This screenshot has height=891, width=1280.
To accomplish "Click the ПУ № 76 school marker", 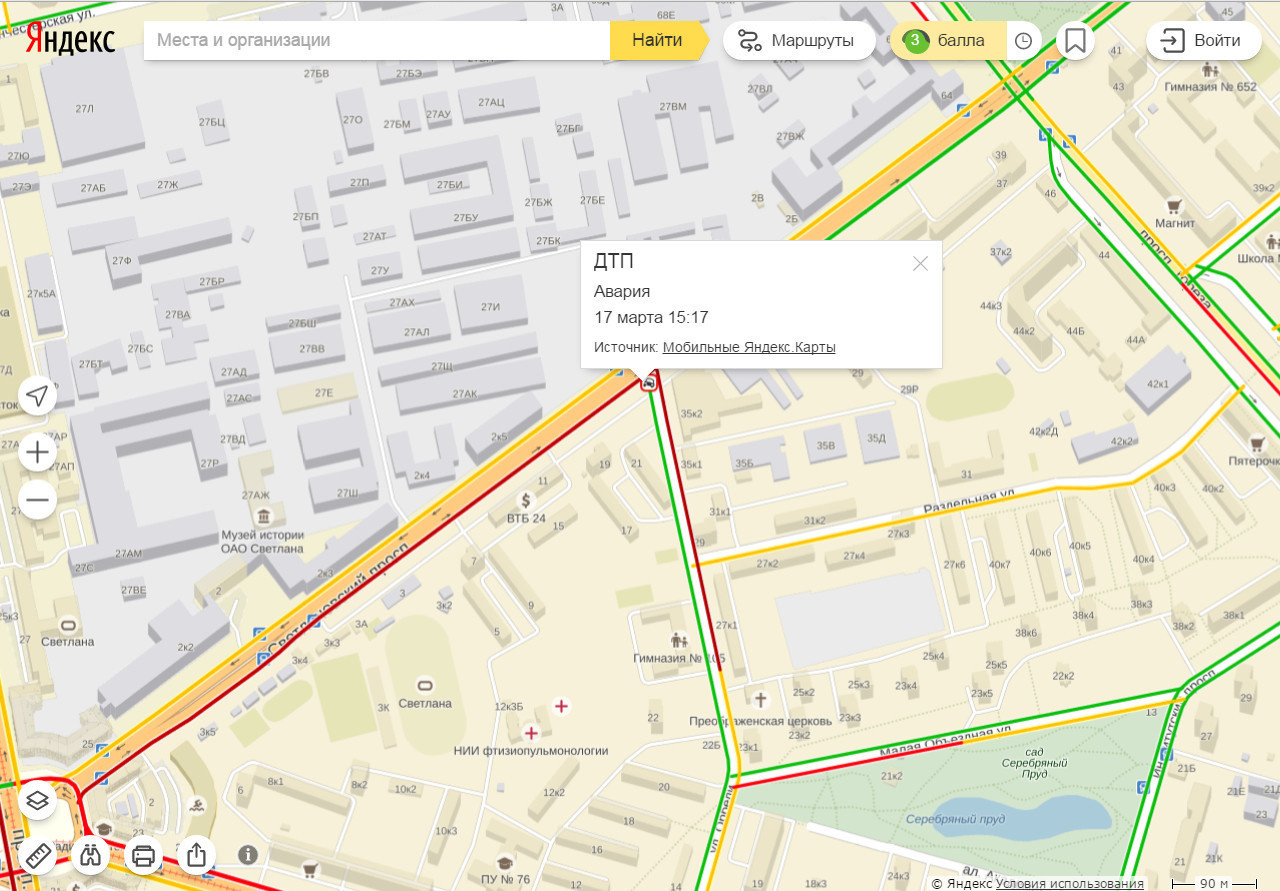I will [x=505, y=862].
